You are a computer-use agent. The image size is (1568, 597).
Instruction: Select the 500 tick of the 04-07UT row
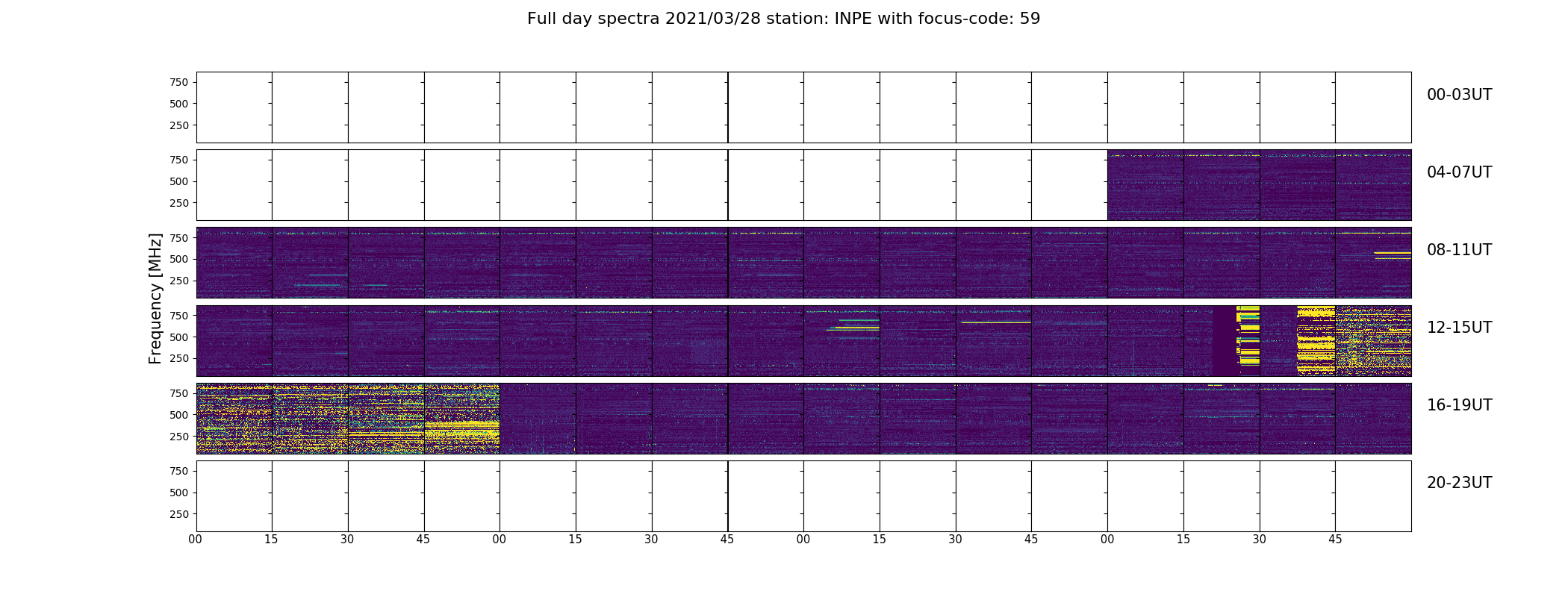pos(178,181)
